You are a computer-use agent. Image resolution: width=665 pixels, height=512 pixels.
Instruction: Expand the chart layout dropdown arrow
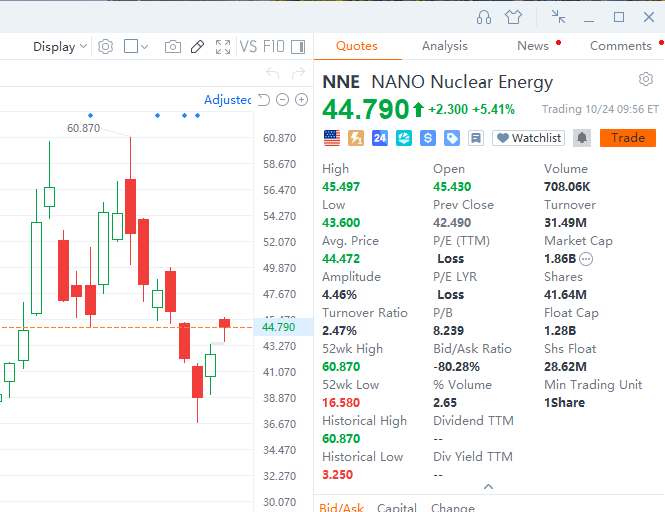click(x=144, y=47)
